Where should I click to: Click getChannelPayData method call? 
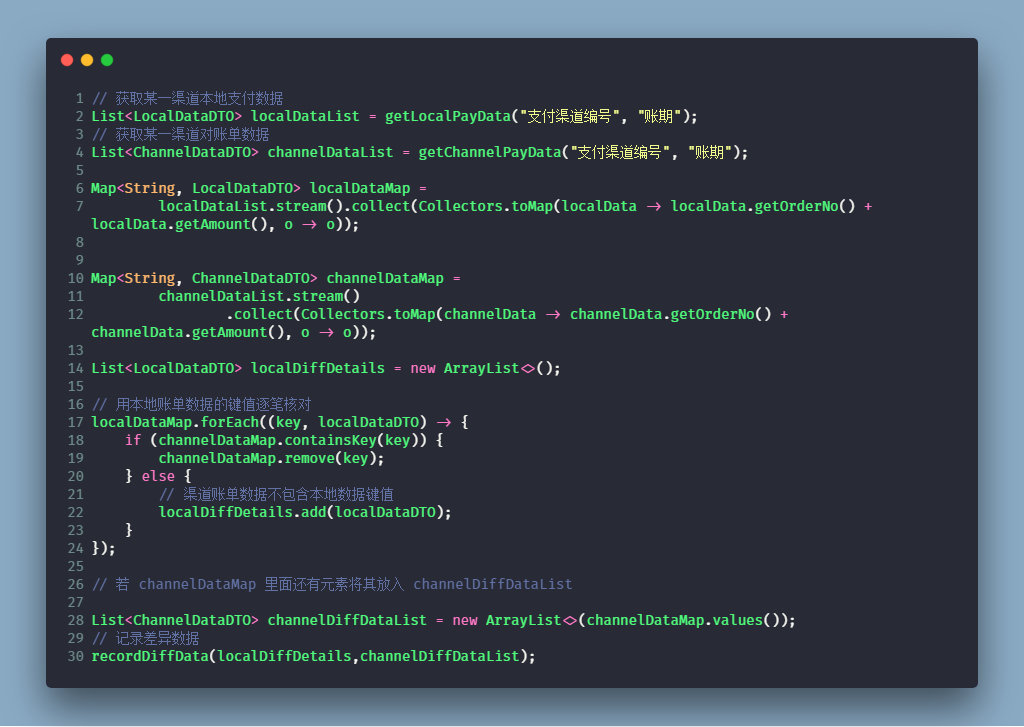[x=490, y=152]
